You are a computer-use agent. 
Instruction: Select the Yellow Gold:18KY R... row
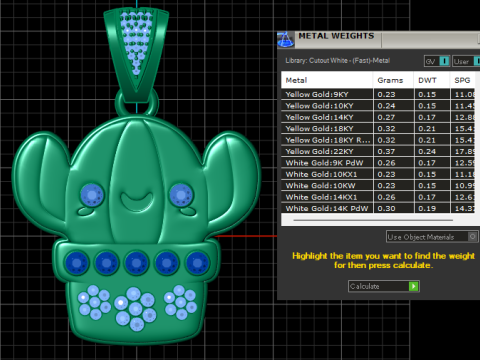coord(378,140)
